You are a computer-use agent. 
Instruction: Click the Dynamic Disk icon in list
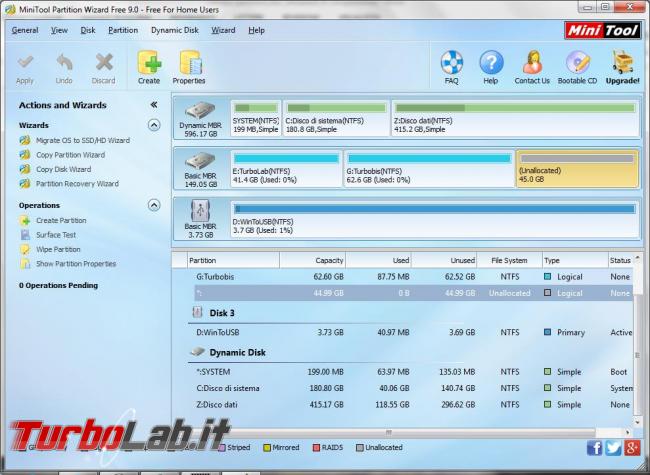(198, 352)
